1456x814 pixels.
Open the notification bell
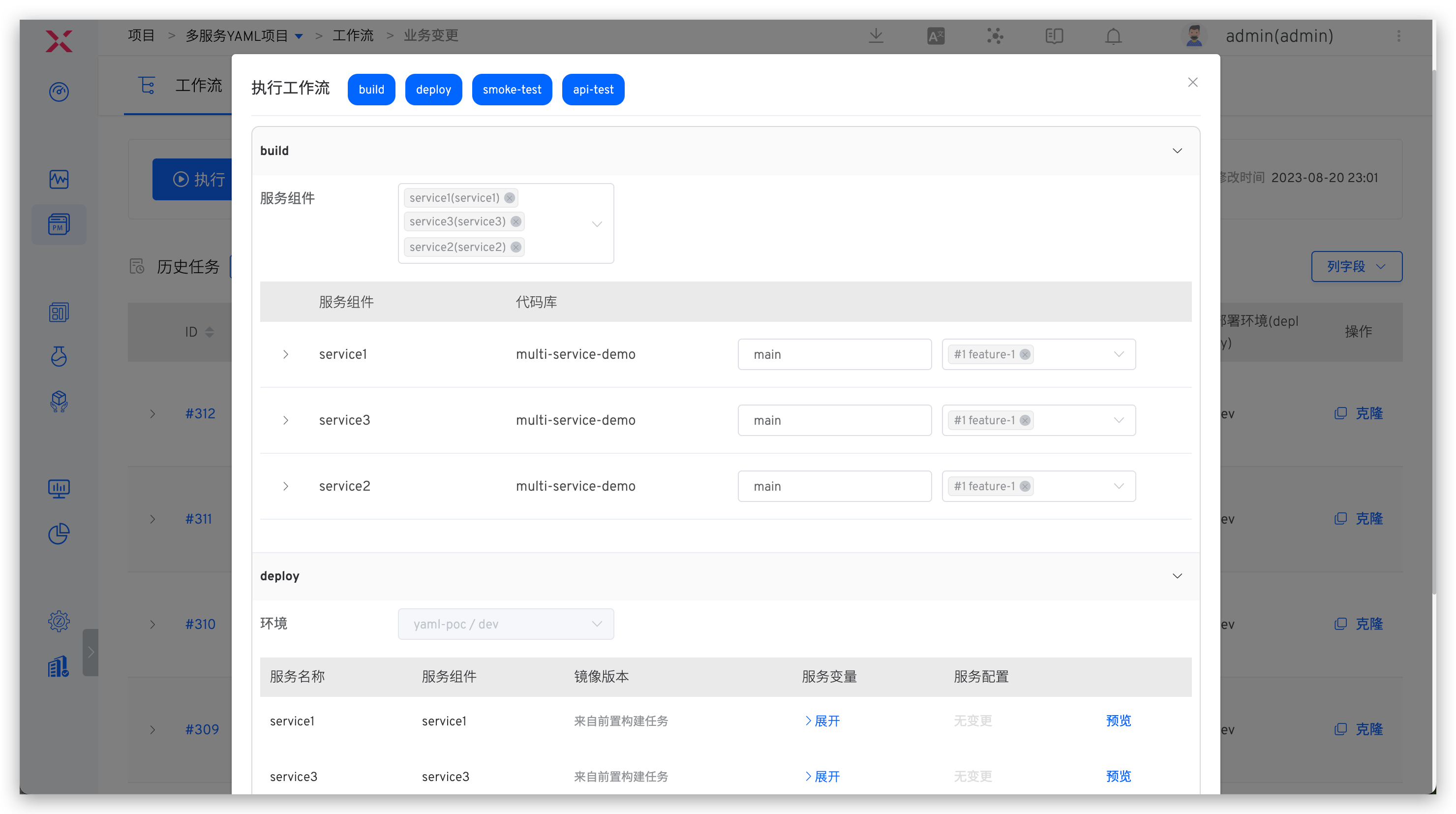[x=1113, y=36]
